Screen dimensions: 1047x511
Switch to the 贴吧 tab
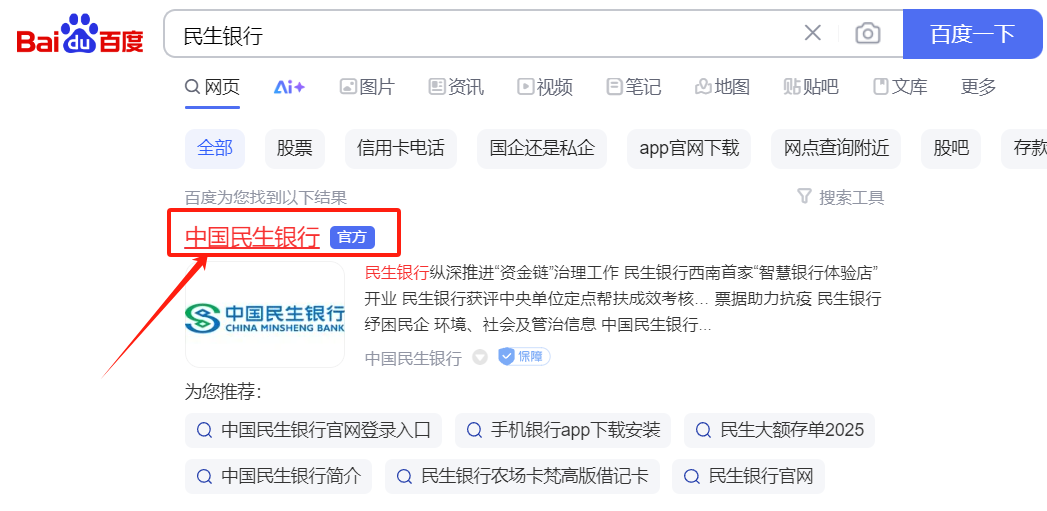coord(811,87)
